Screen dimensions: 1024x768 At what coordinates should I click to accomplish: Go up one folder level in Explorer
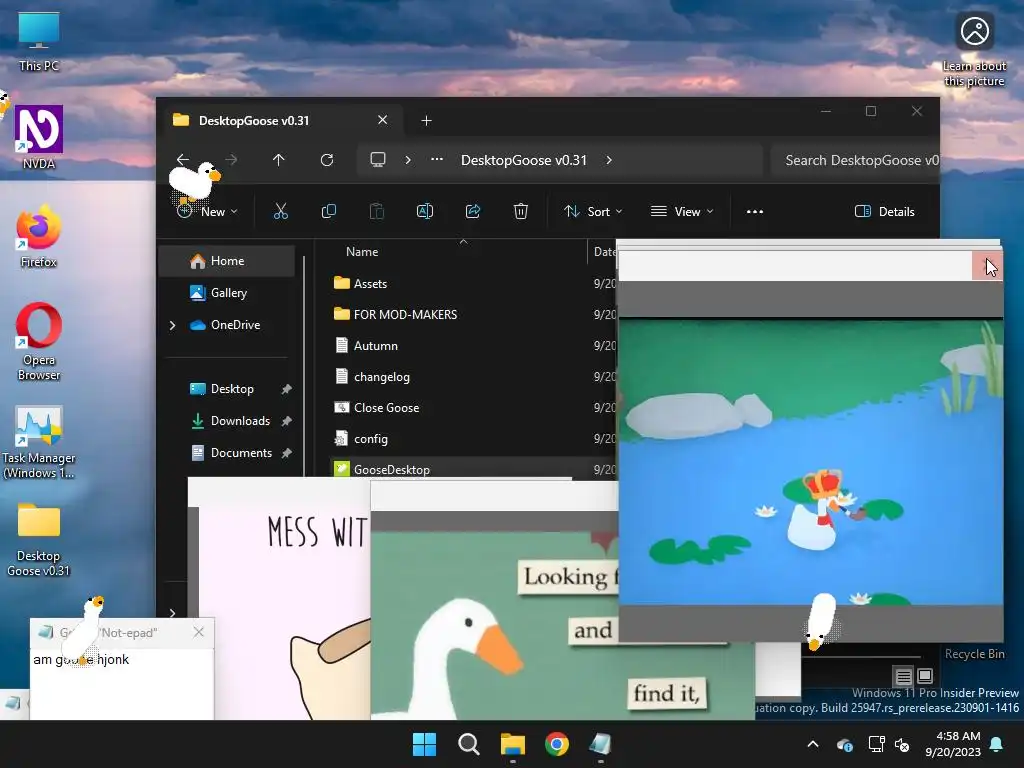tap(279, 160)
